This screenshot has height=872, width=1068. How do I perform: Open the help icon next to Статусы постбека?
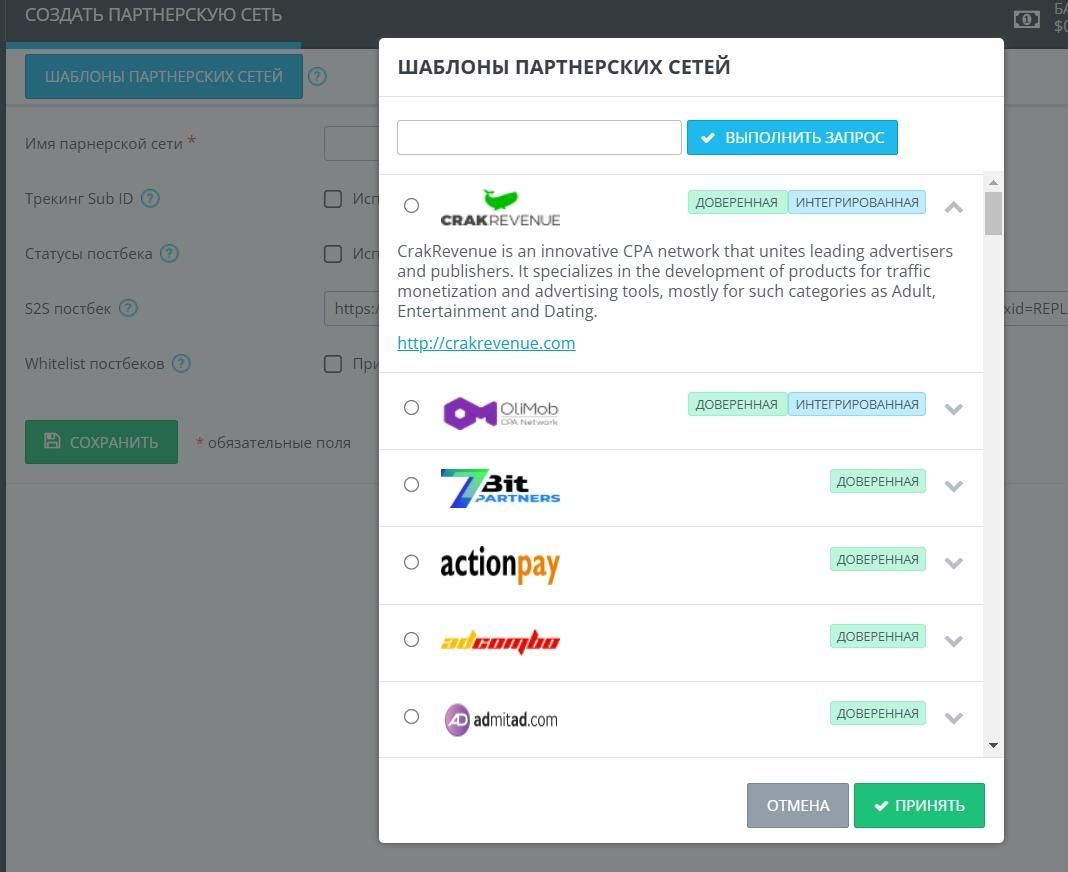(169, 253)
